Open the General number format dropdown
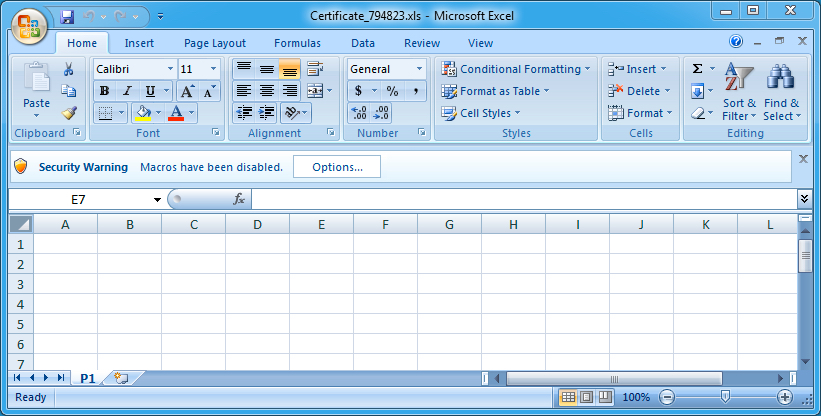The height and width of the screenshot is (416, 821). click(419, 69)
